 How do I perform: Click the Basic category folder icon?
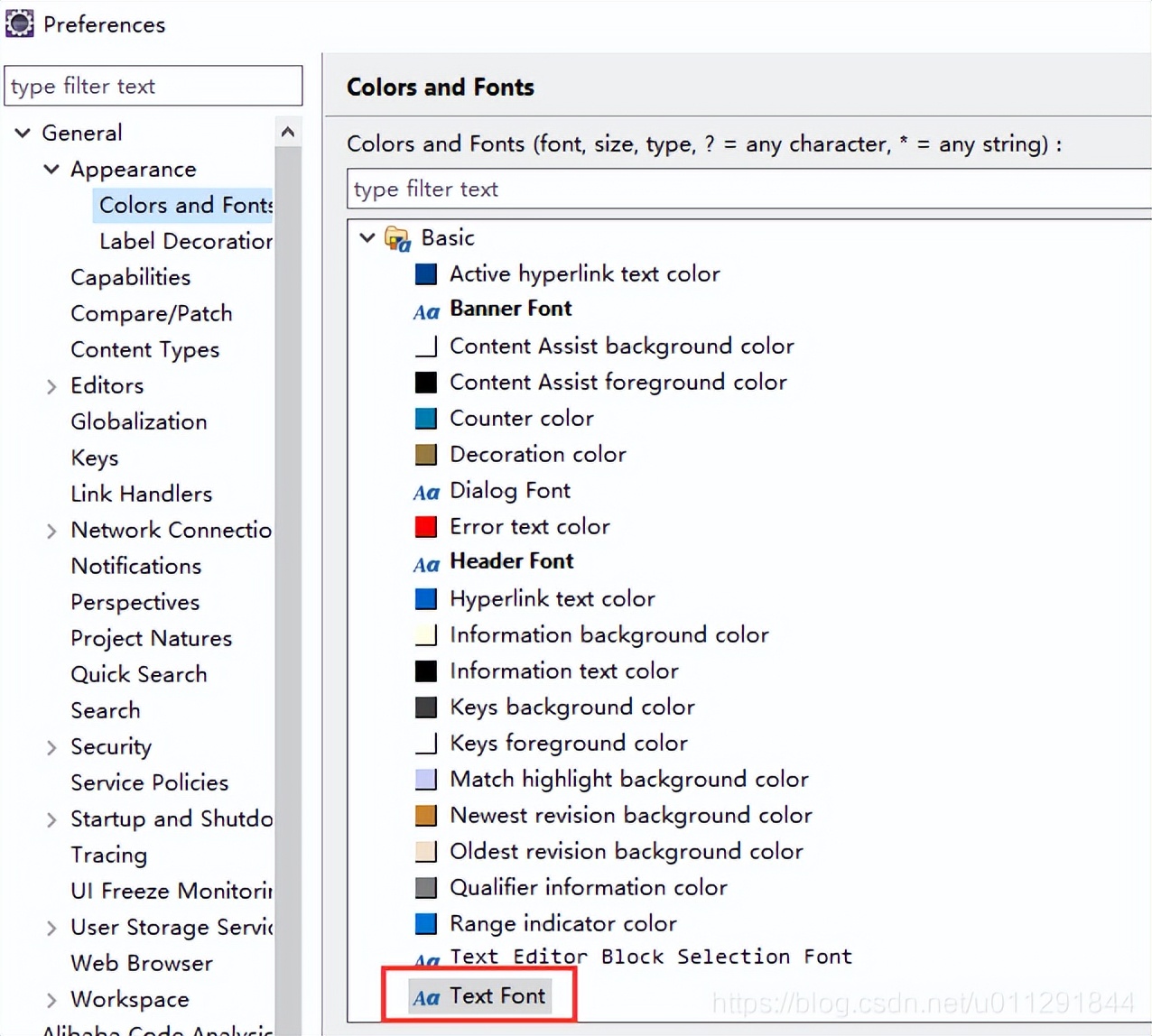pyautogui.click(x=397, y=238)
